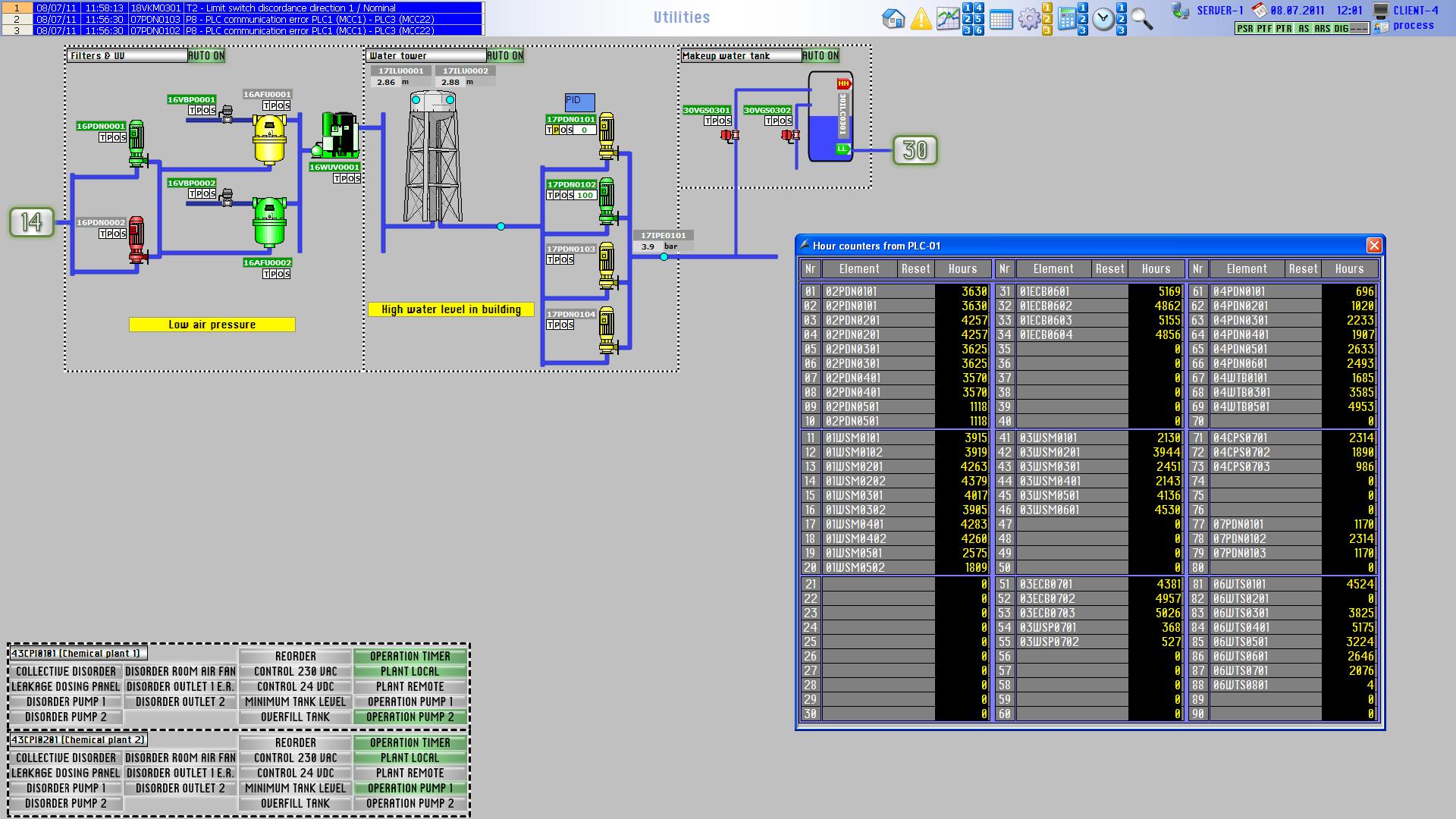Jump to linked screen 30
The height and width of the screenshot is (819, 1456).
click(x=915, y=150)
